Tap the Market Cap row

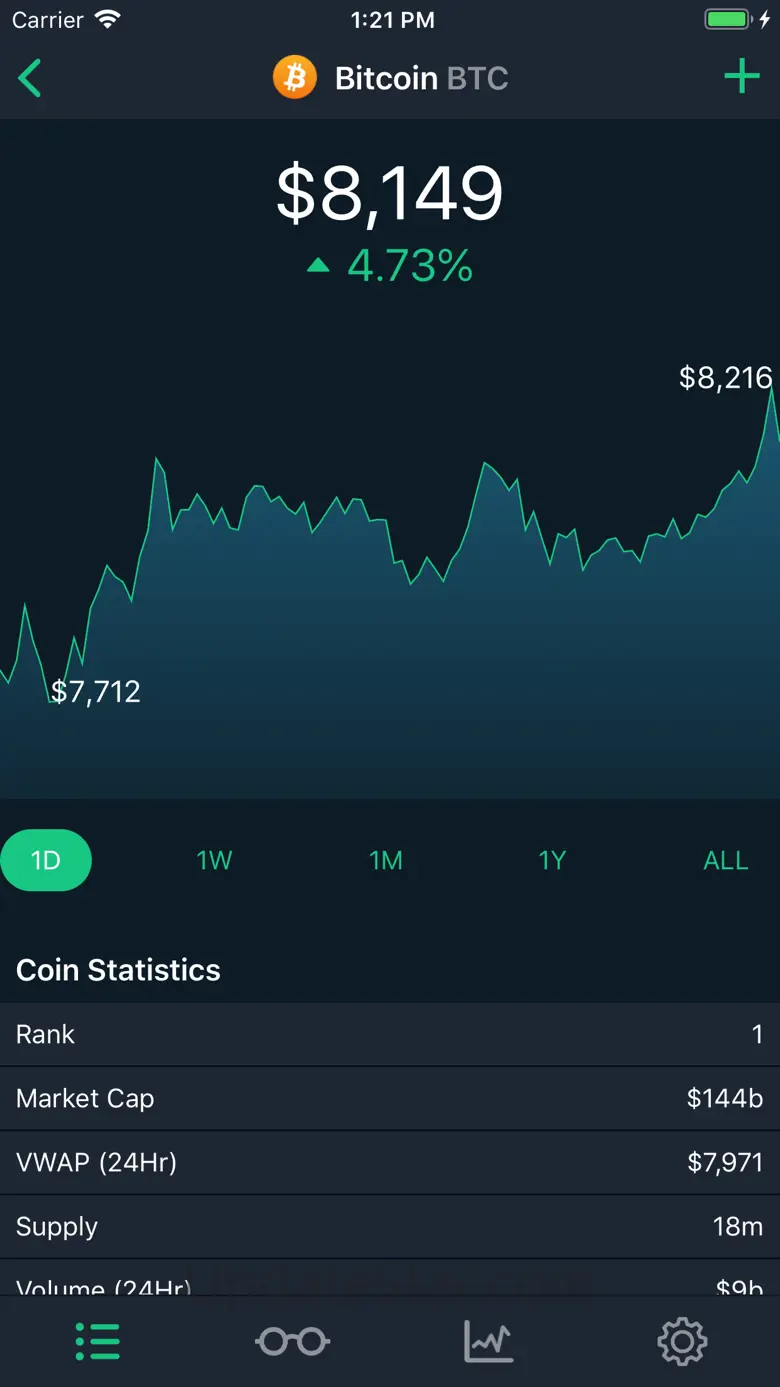(390, 1098)
